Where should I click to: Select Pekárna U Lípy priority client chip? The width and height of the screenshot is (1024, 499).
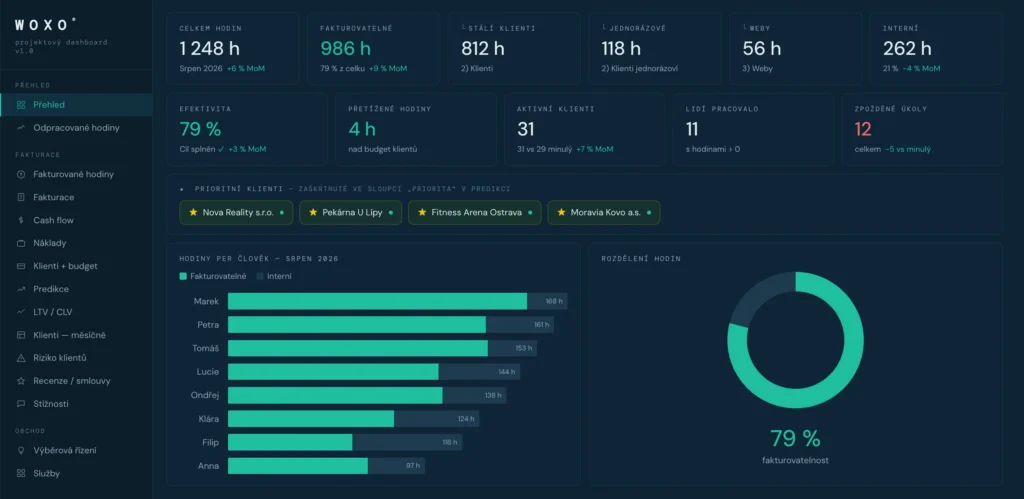pos(351,212)
